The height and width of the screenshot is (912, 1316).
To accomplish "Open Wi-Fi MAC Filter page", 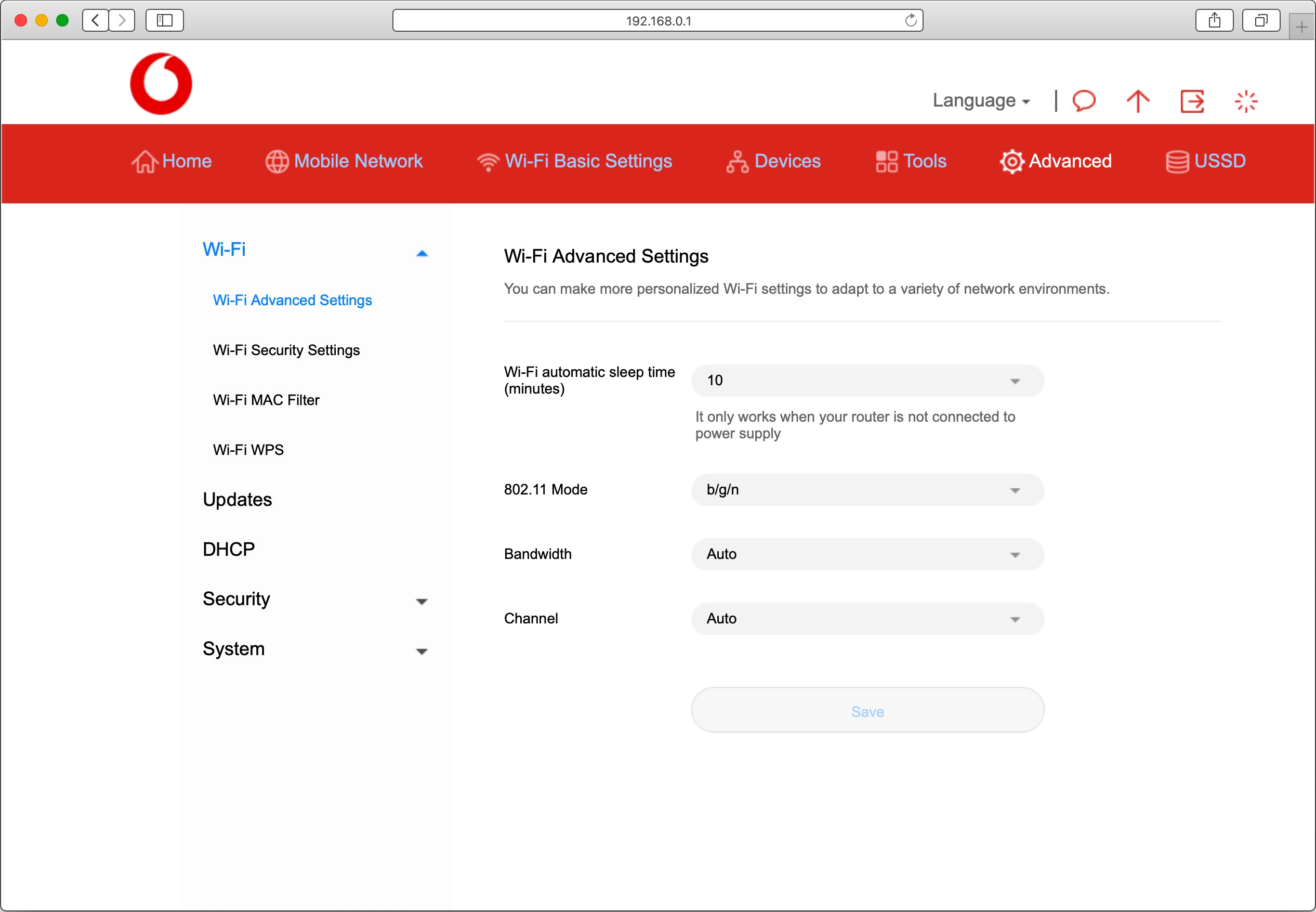I will [266, 400].
